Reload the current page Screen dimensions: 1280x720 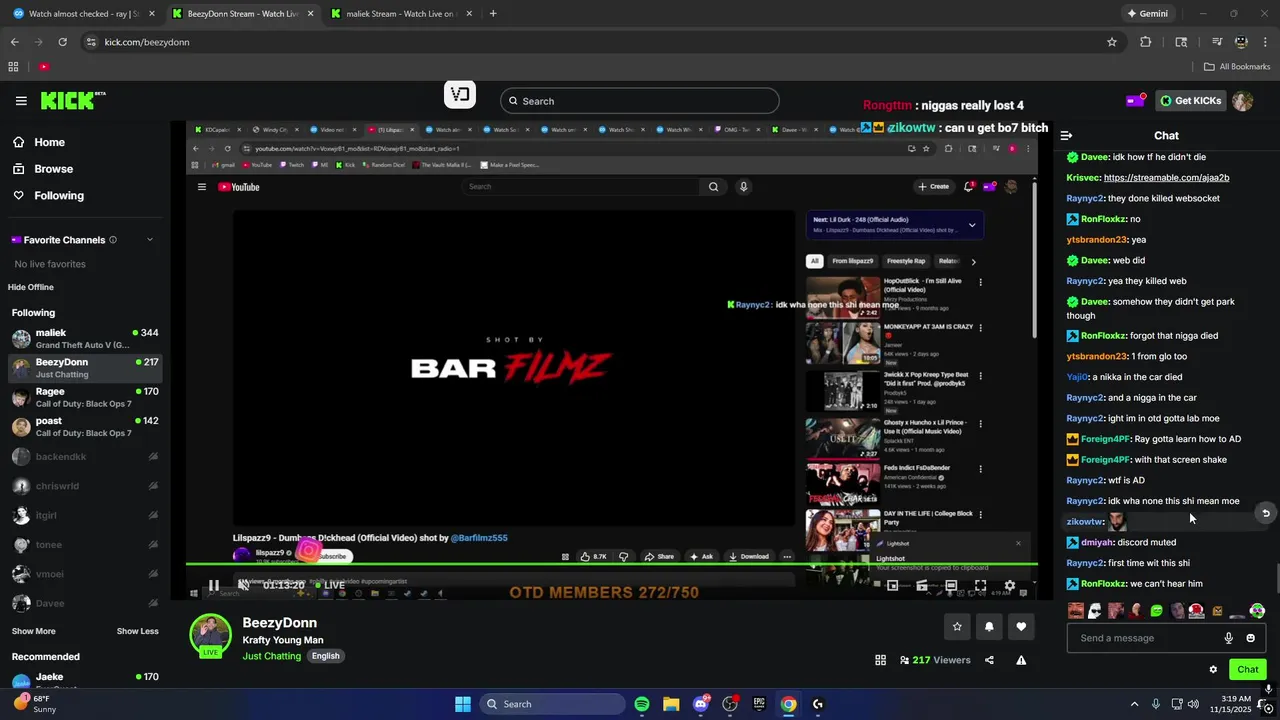click(62, 42)
